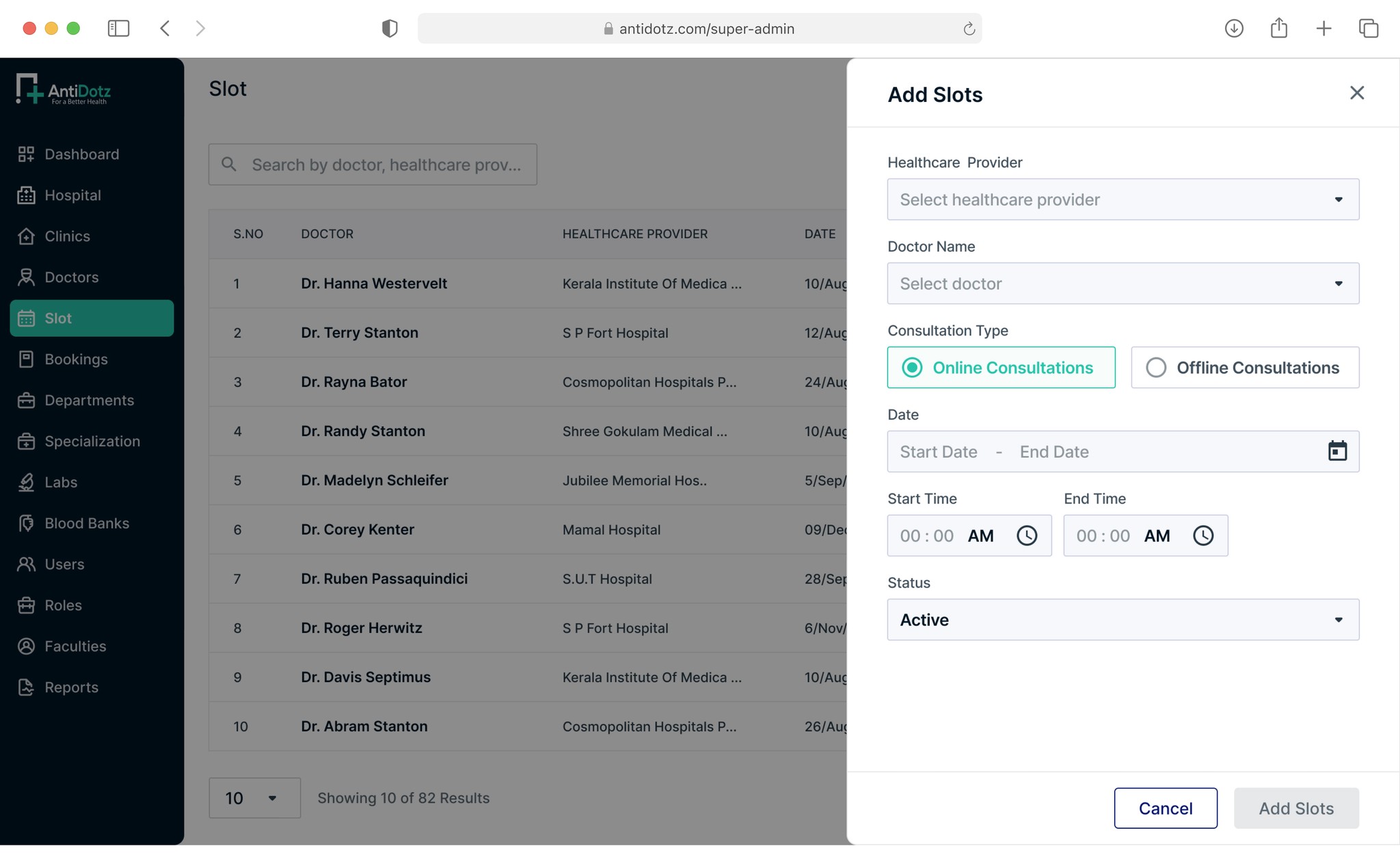Viewport: 1400px width, 857px height.
Task: Click the End Time clock icon
Action: click(1203, 535)
